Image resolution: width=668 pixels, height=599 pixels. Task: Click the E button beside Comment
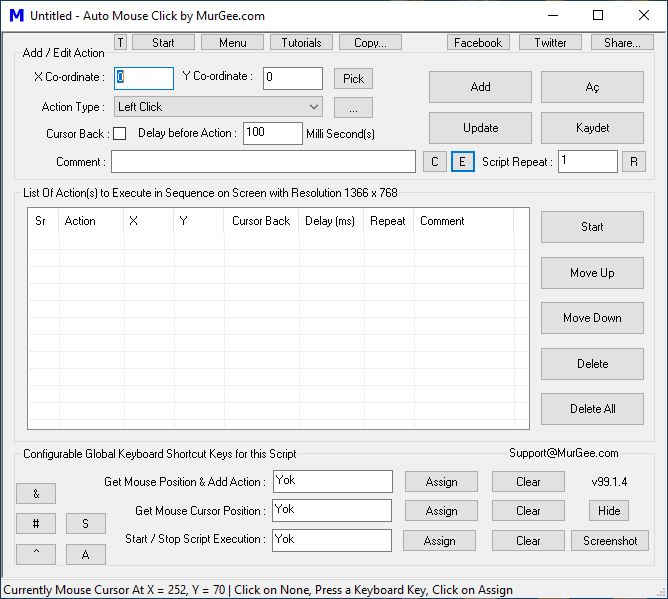[463, 161]
